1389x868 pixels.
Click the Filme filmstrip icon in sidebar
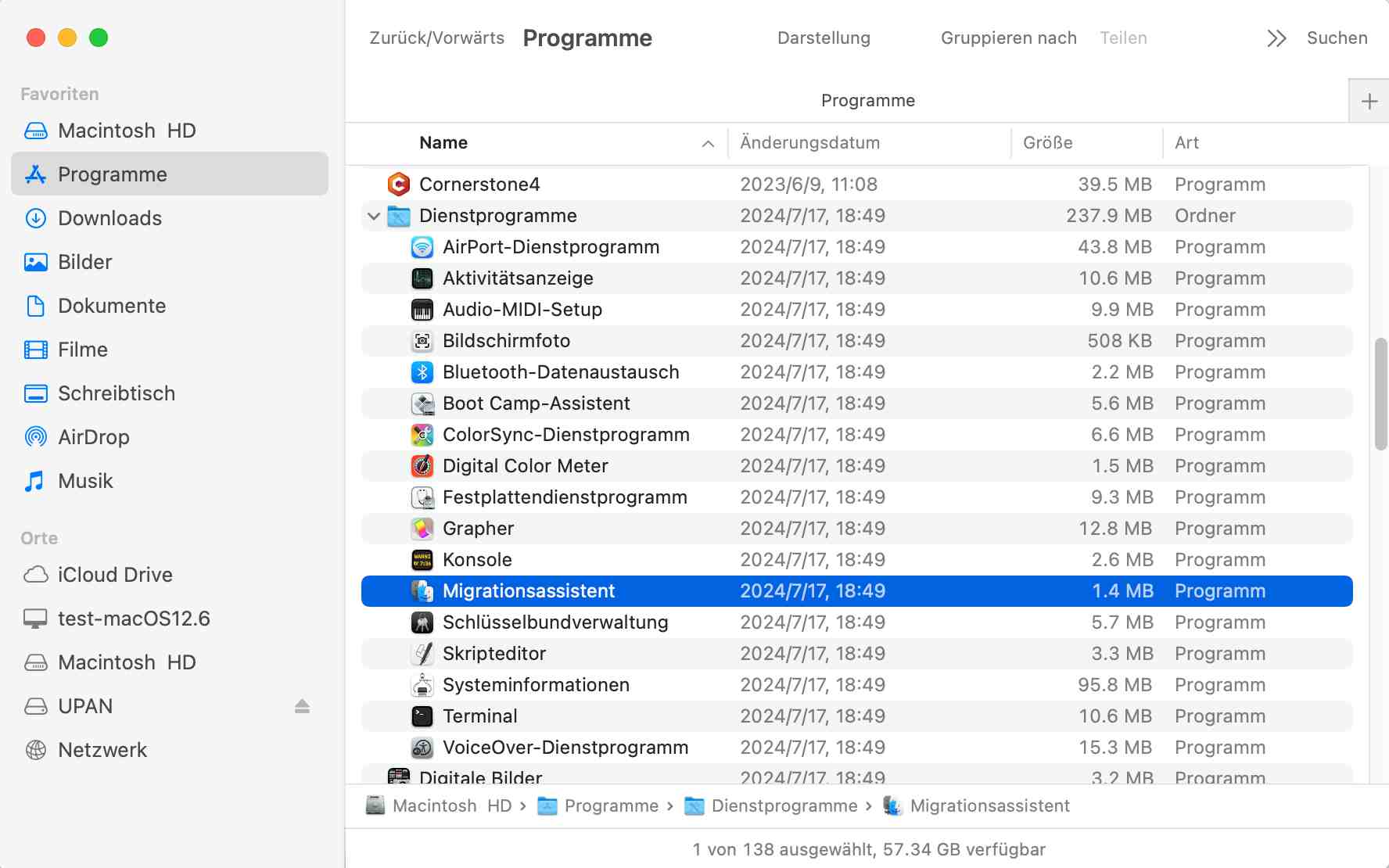tap(36, 350)
